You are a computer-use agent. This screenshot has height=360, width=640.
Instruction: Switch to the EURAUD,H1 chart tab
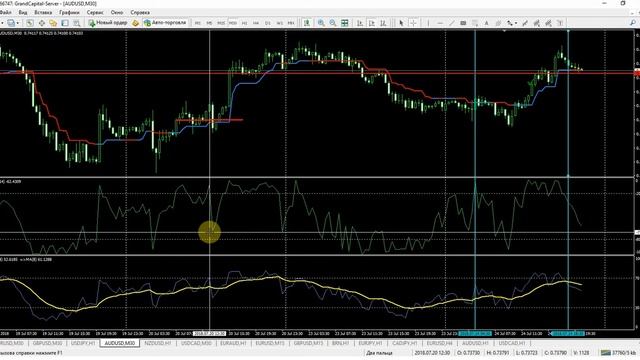pos(233,343)
